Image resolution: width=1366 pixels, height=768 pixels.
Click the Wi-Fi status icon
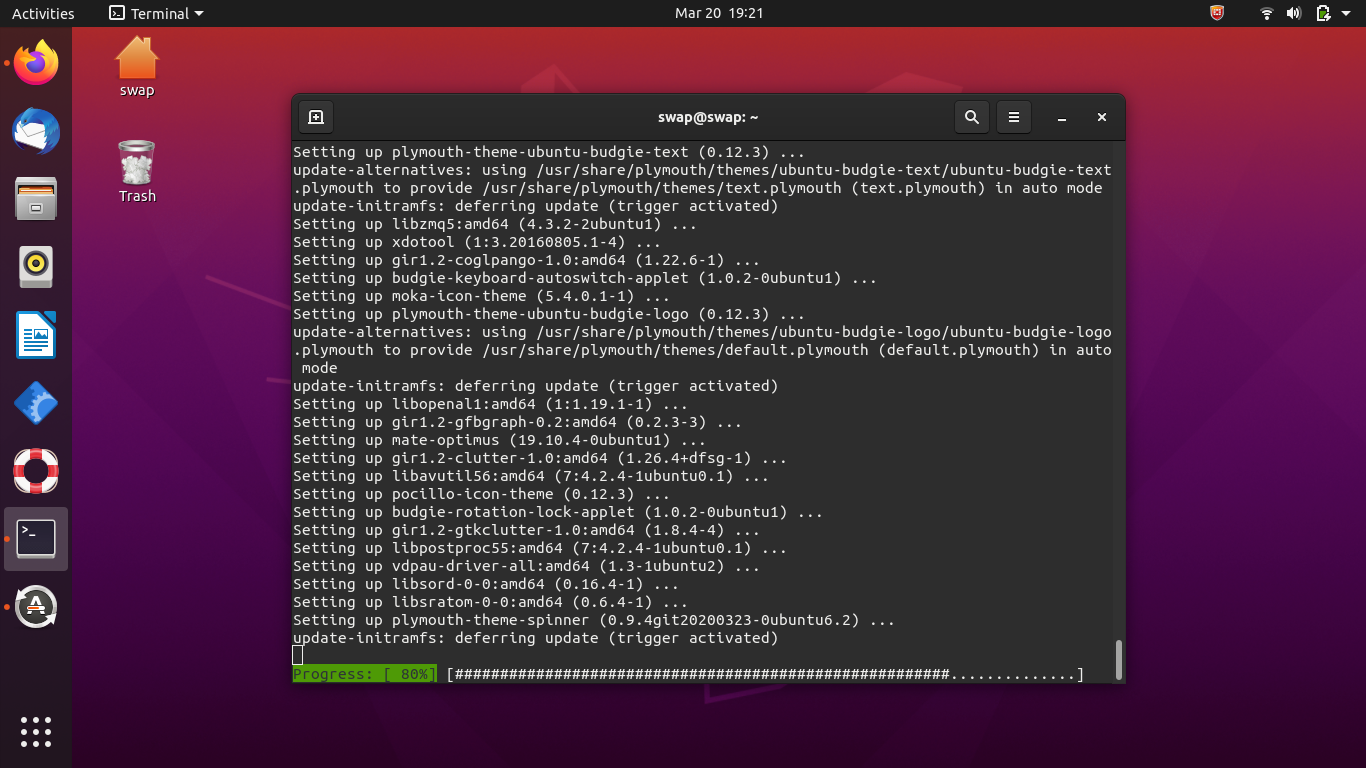click(1267, 13)
